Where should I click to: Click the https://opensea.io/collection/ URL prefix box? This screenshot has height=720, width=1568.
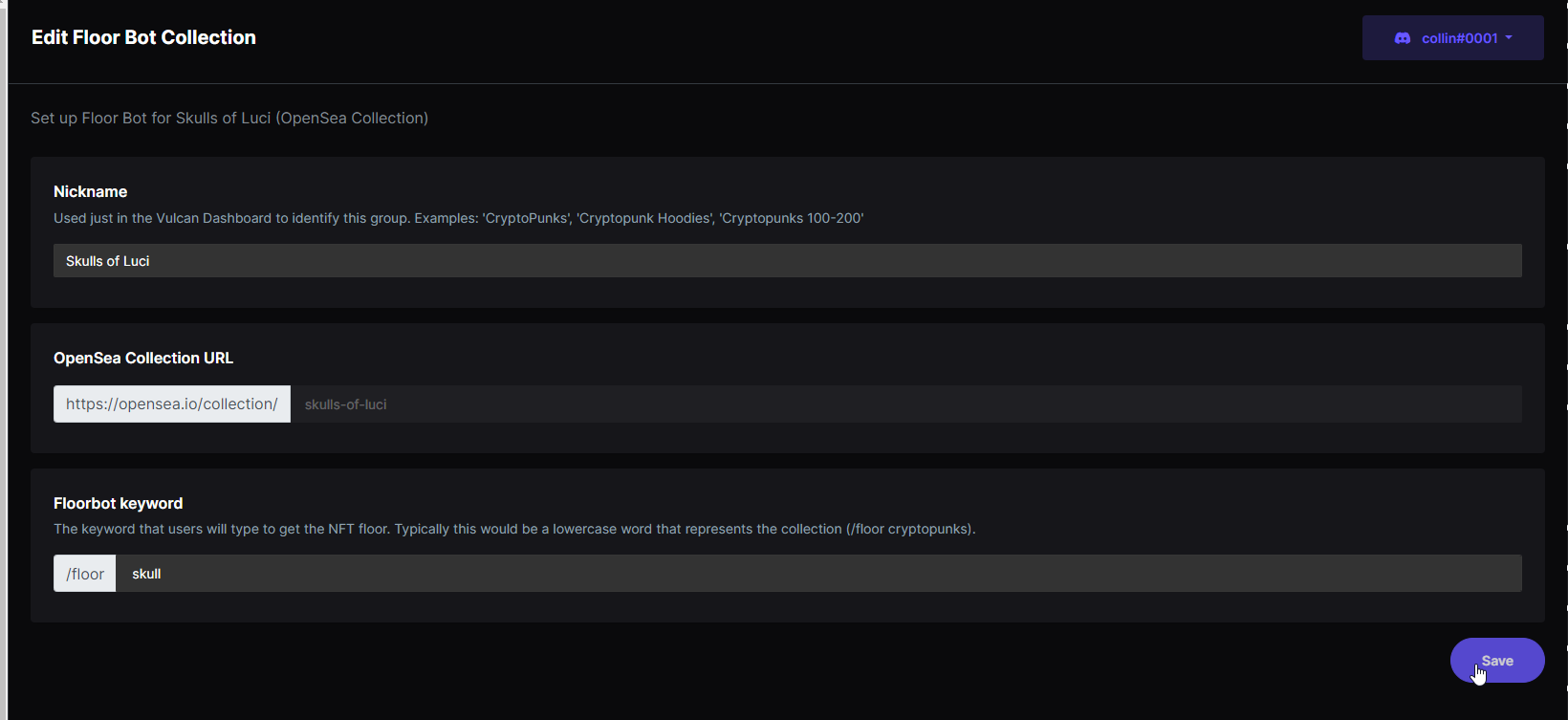tap(172, 404)
